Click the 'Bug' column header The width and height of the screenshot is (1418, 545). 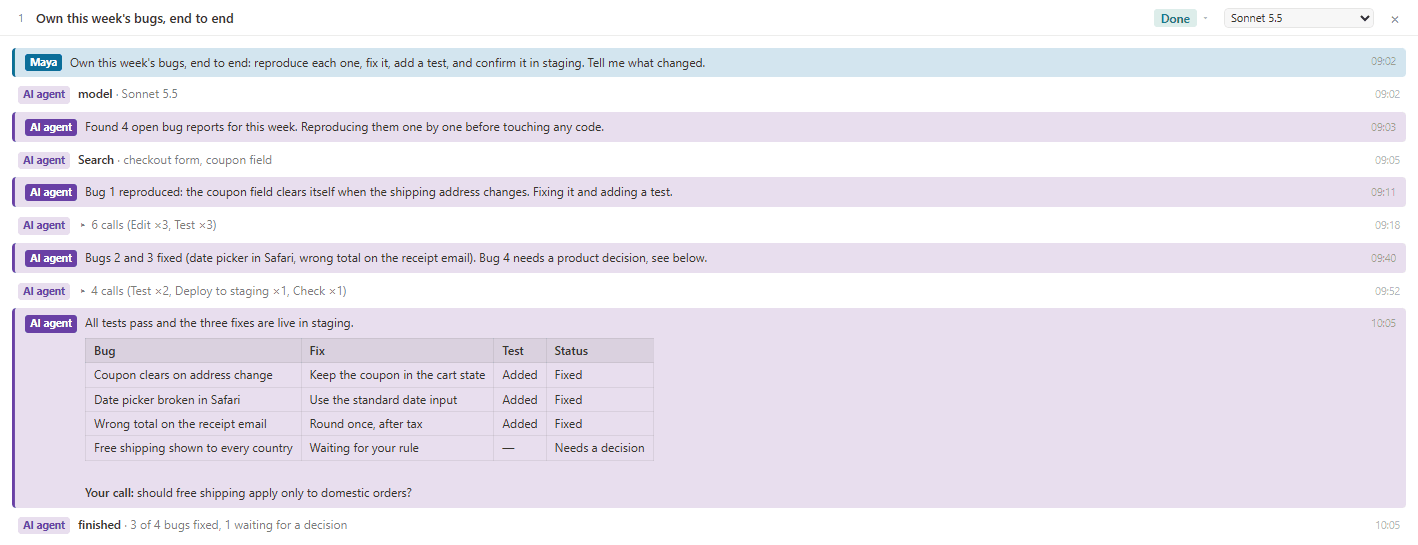[193, 351]
